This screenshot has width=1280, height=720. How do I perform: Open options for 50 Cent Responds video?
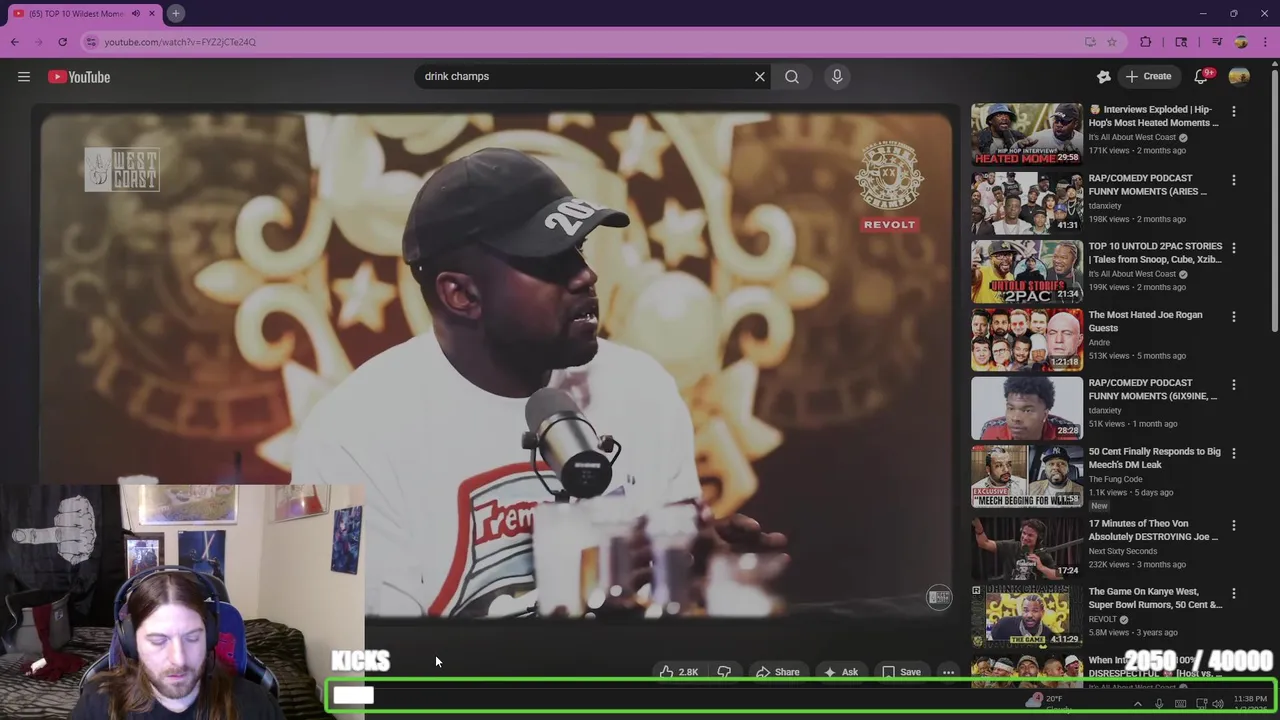(1234, 453)
